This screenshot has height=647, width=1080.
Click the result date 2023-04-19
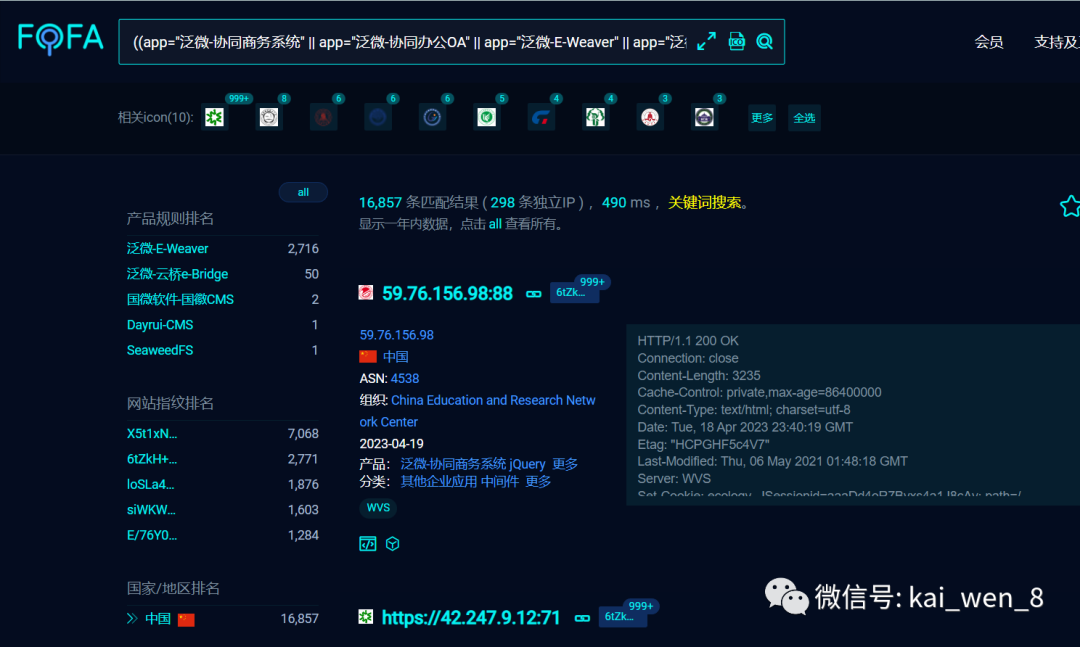point(391,444)
